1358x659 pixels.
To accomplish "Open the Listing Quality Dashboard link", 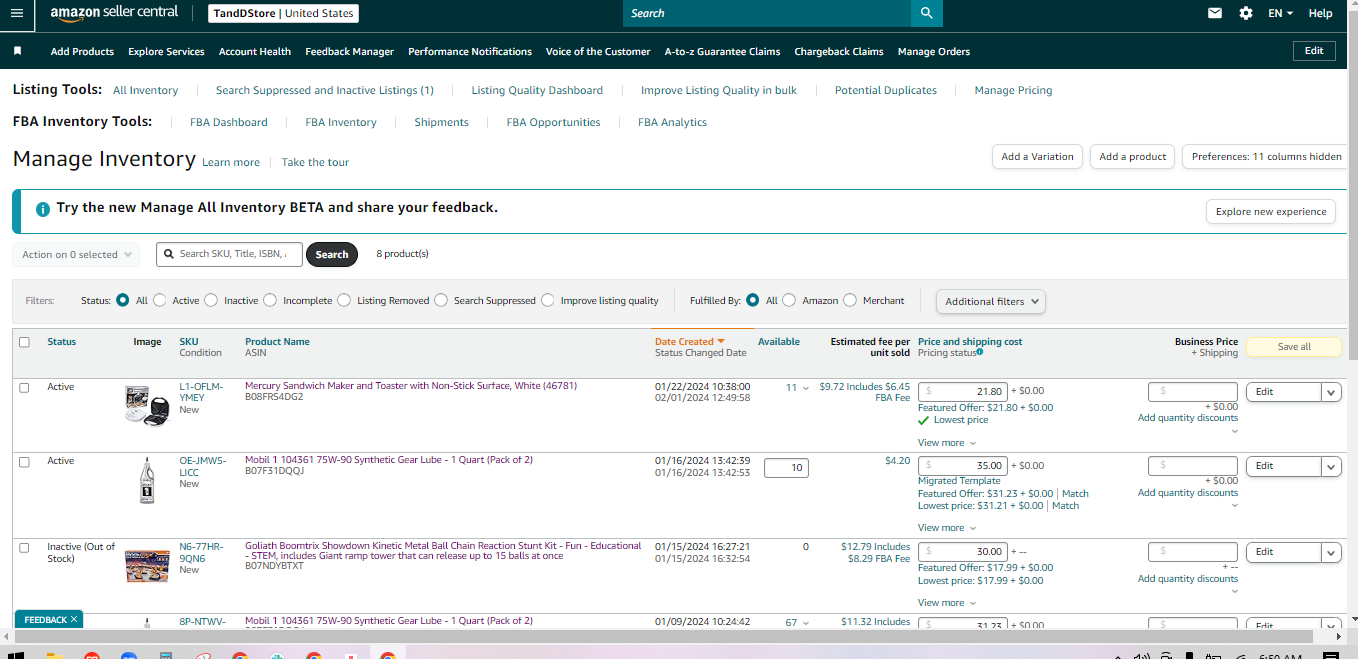I will click(x=537, y=90).
